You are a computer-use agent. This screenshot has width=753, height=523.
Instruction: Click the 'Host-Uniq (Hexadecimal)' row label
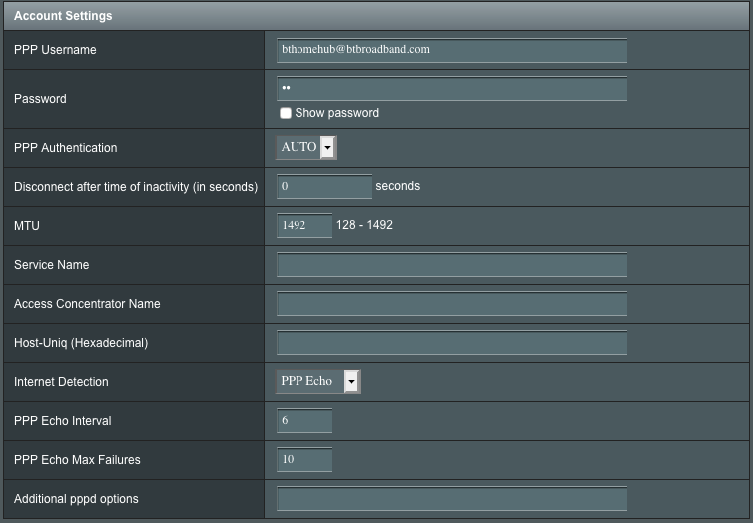coord(81,343)
